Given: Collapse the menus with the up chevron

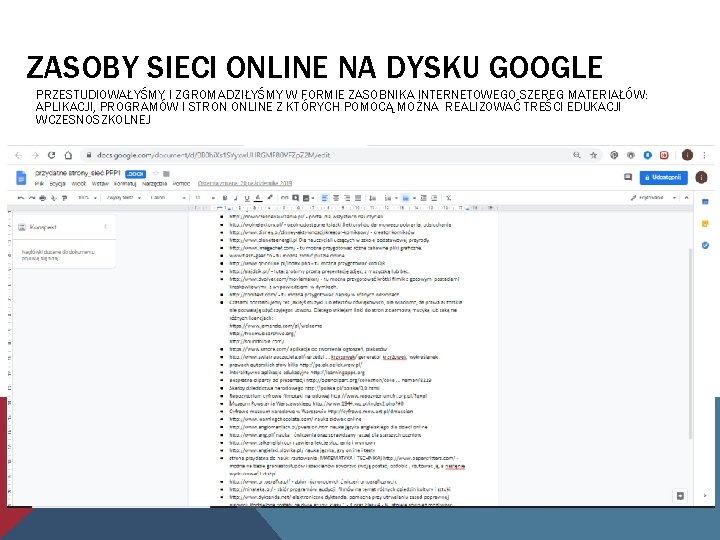Looking at the screenshot, I should click(x=686, y=197).
